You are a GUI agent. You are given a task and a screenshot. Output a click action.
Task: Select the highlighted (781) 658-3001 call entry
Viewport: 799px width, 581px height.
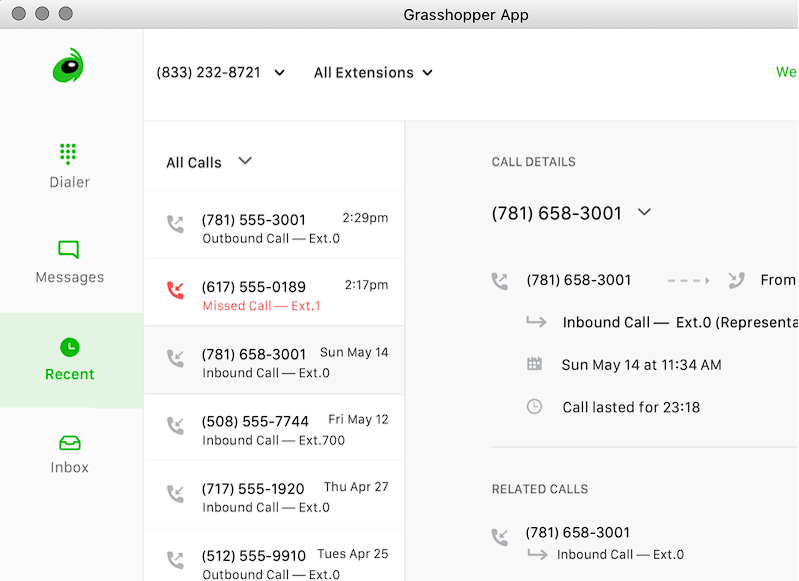coord(273,362)
